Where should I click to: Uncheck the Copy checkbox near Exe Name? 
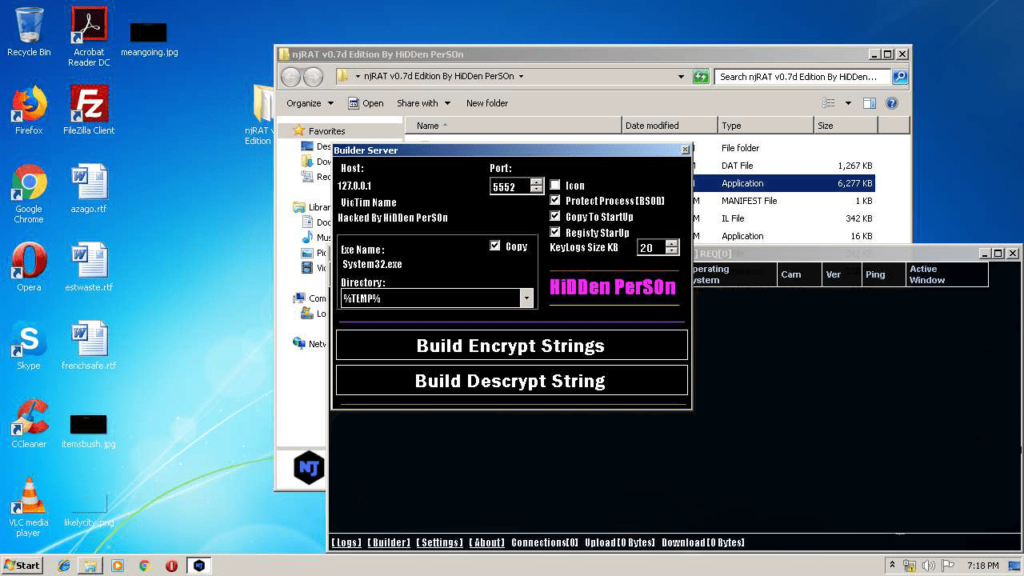click(495, 246)
